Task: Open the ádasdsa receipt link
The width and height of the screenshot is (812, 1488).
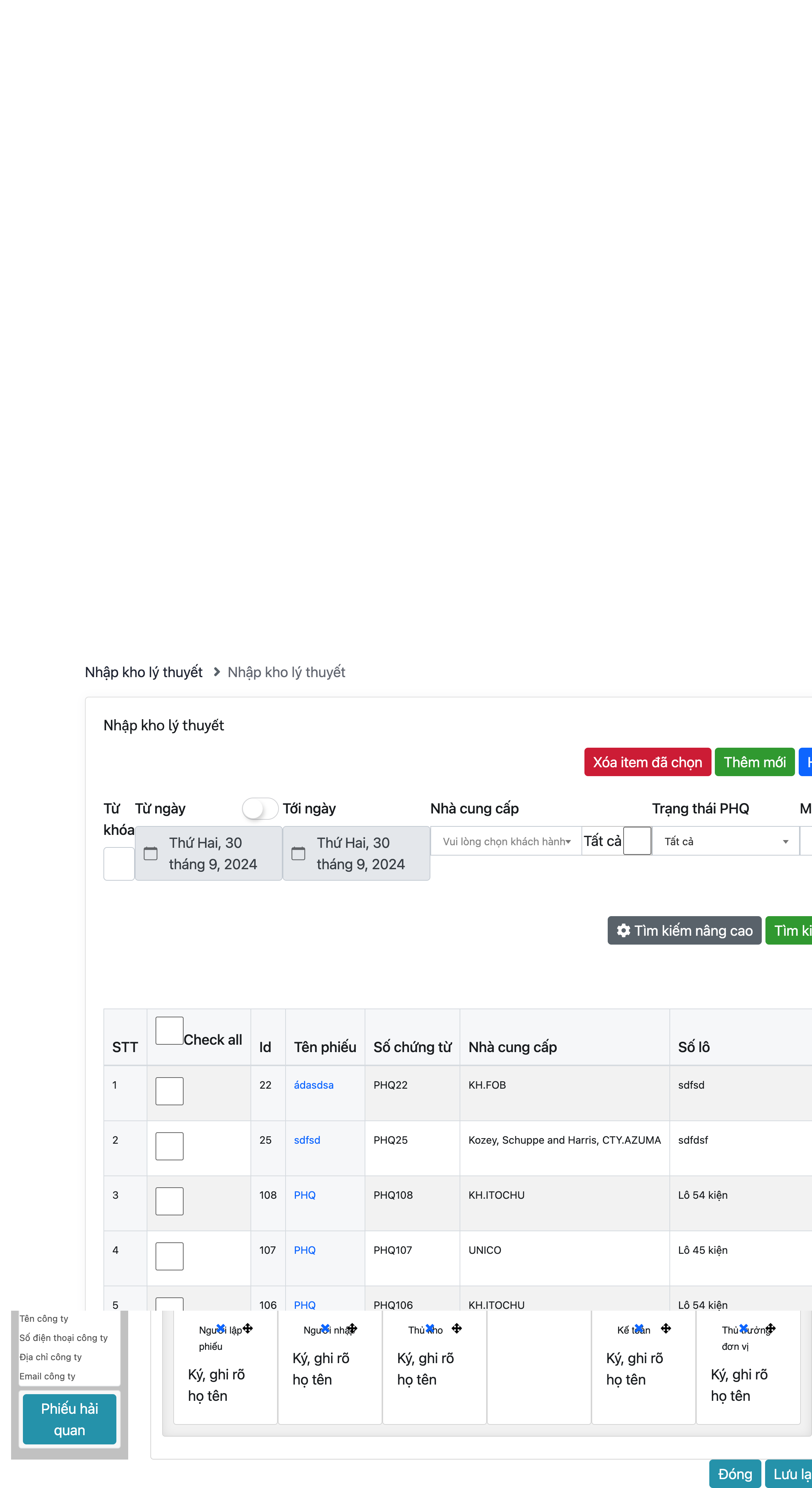Action: click(x=314, y=1085)
